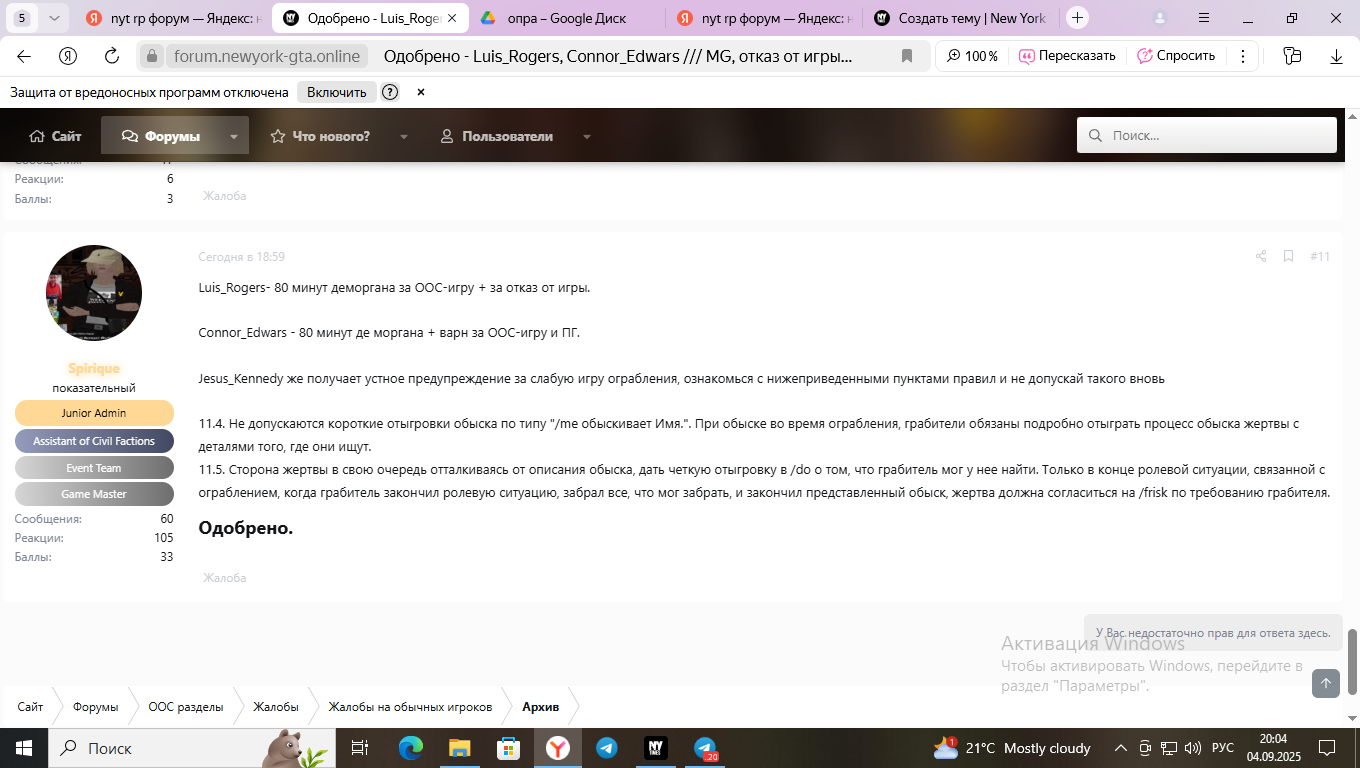The height and width of the screenshot is (768, 1360).
Task: Go back with the browser back arrow
Action: pyautogui.click(x=24, y=56)
